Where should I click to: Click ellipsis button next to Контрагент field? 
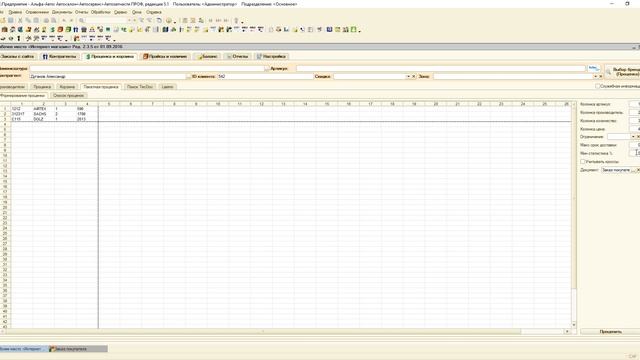(x=188, y=76)
